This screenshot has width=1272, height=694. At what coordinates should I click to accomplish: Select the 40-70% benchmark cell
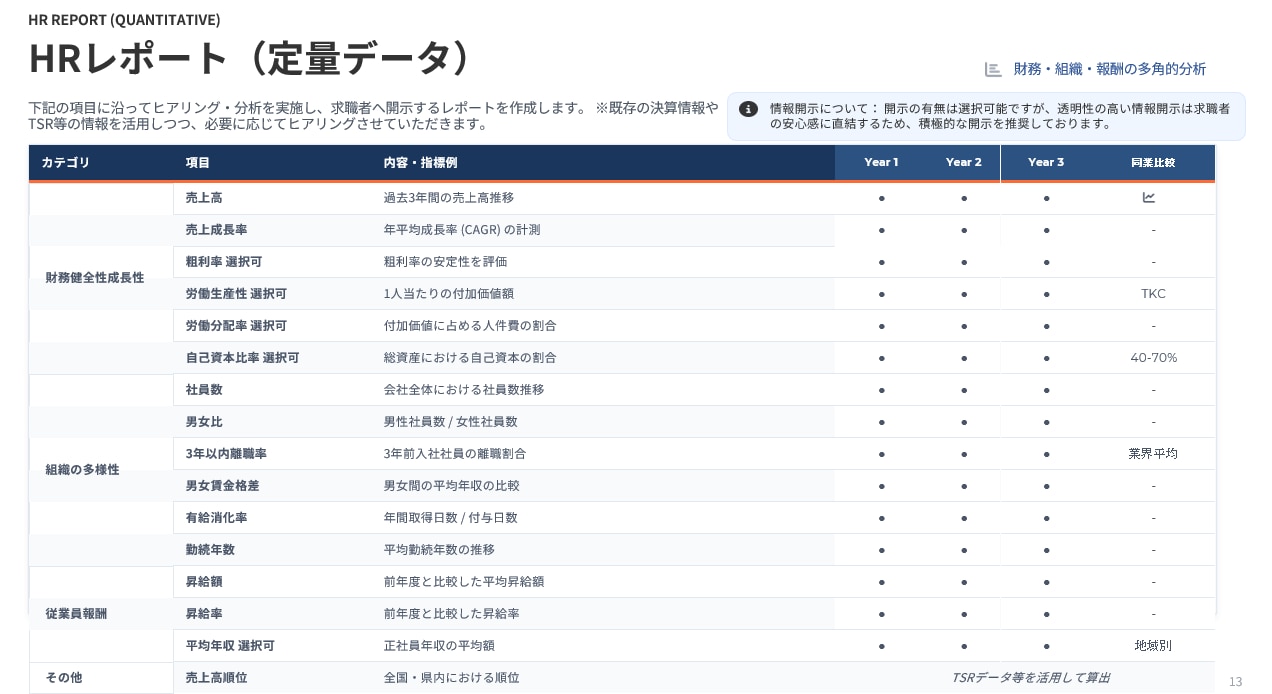(1153, 358)
